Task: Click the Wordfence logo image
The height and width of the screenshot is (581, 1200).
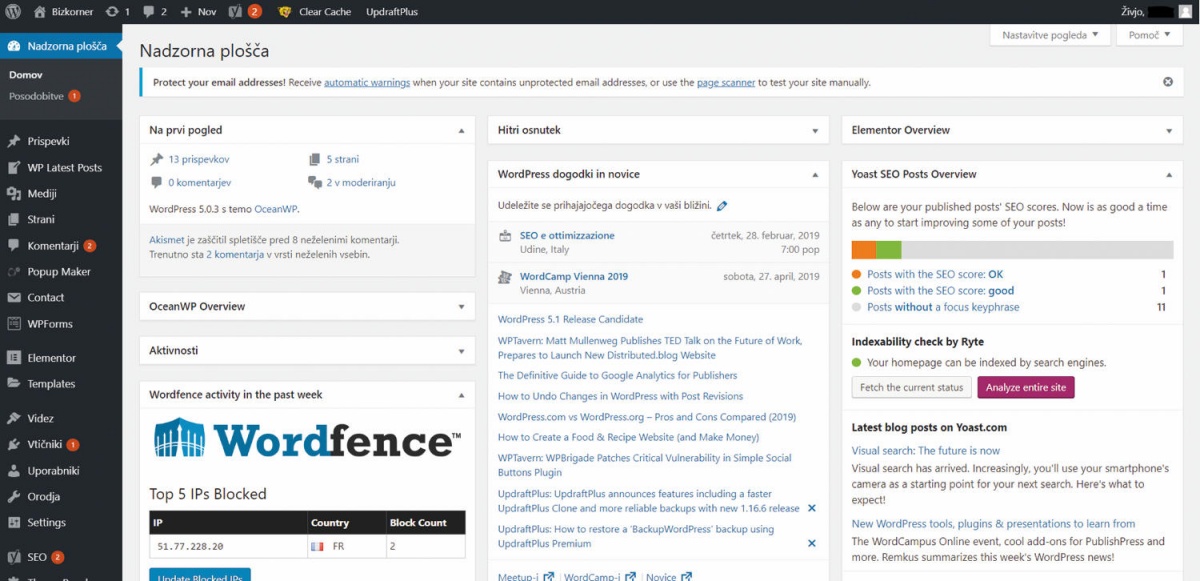Action: tap(307, 437)
